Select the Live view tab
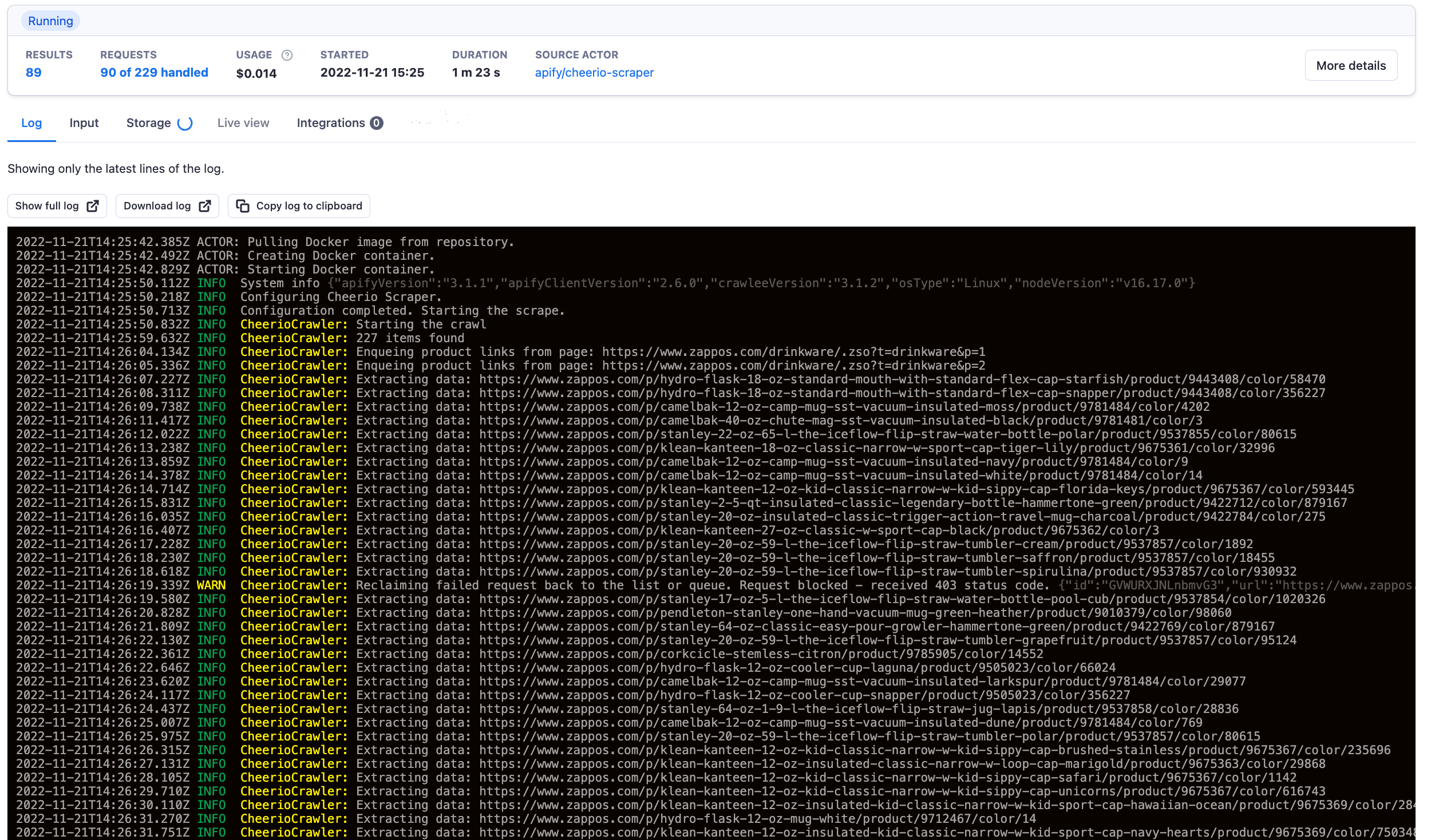 coord(243,122)
